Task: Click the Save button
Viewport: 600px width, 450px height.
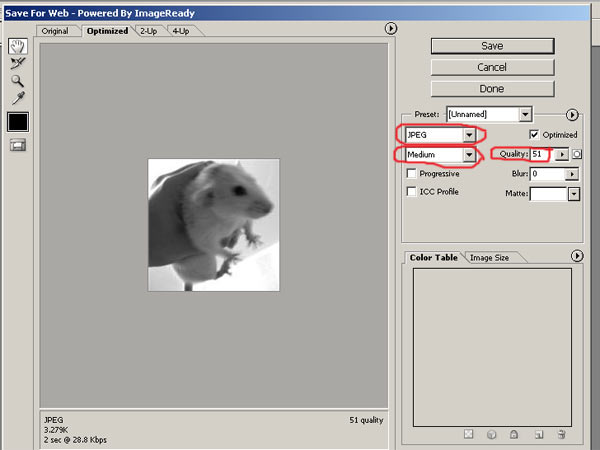Action: click(492, 46)
